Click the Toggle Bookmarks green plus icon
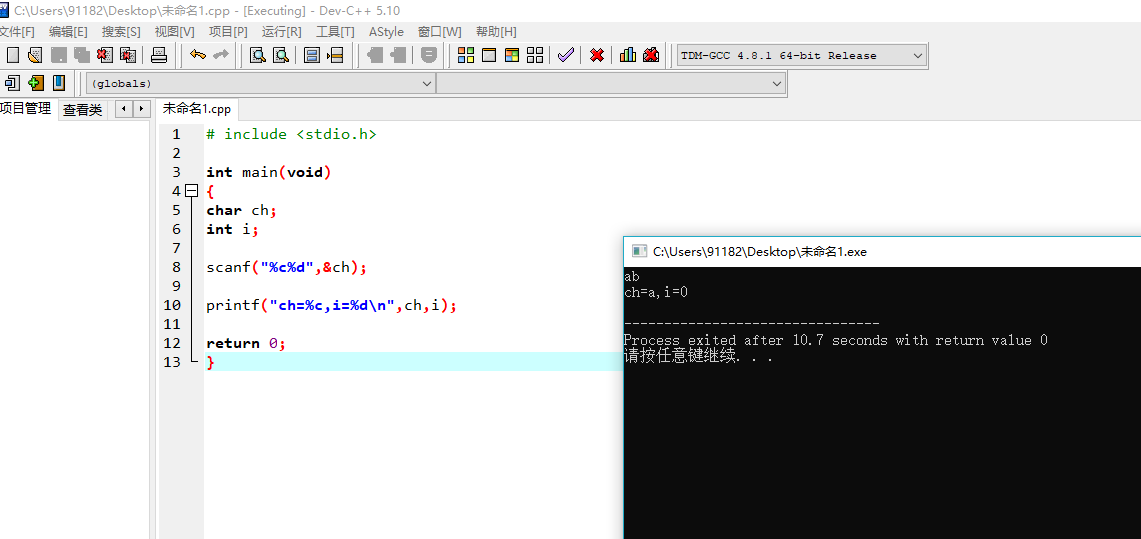Viewport: 1141px width, 539px height. [36, 83]
